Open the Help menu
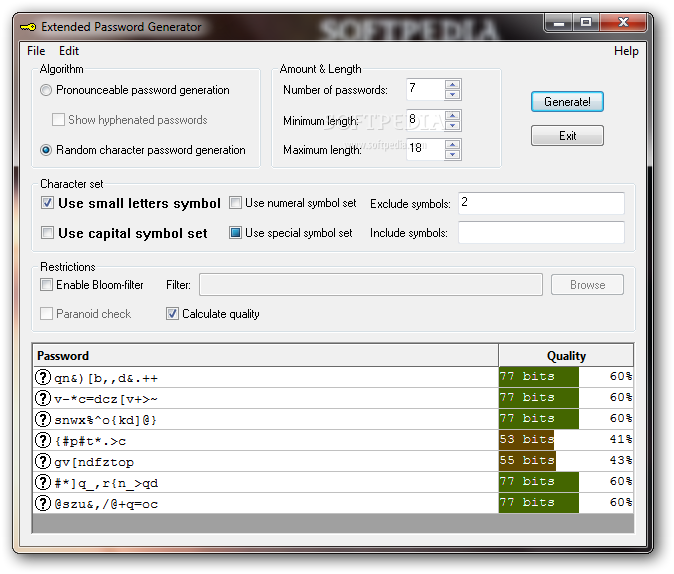 point(626,51)
